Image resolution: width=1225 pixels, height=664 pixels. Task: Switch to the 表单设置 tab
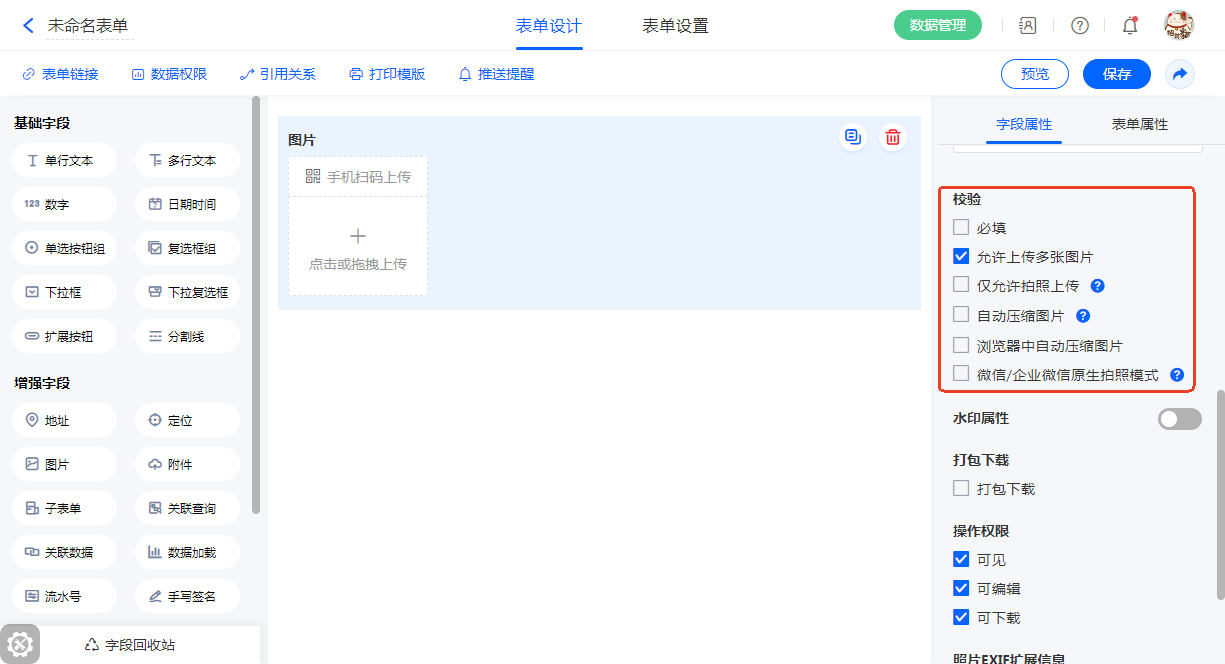coord(675,26)
